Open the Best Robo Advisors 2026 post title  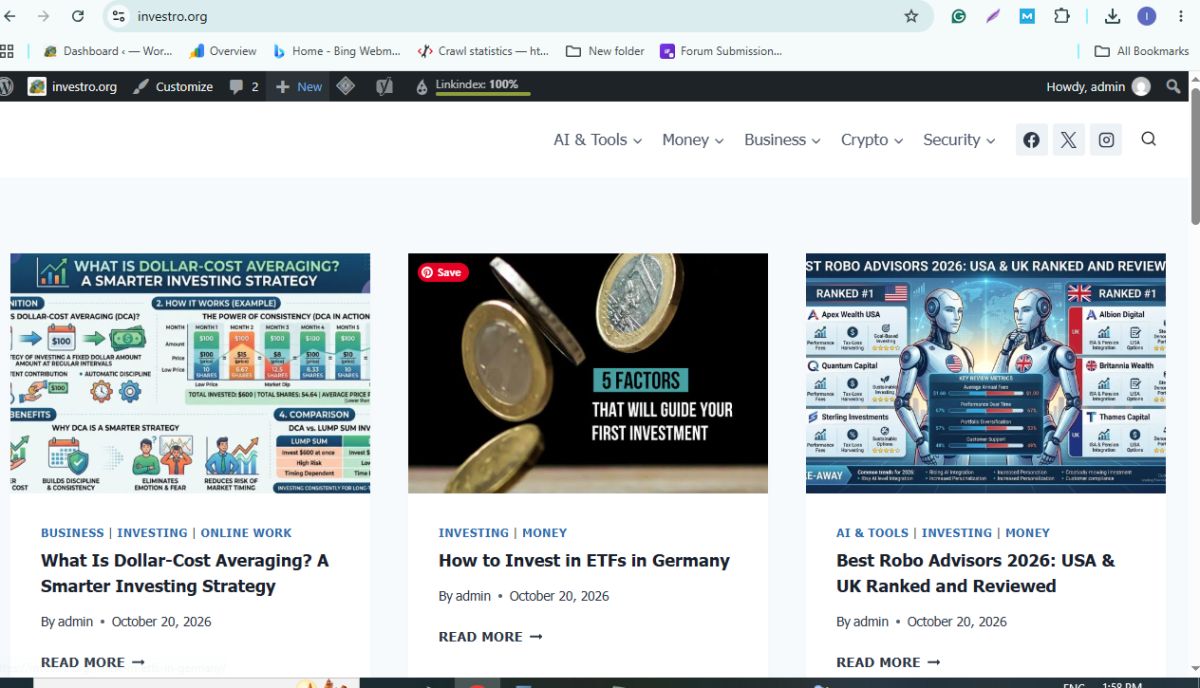coord(976,573)
